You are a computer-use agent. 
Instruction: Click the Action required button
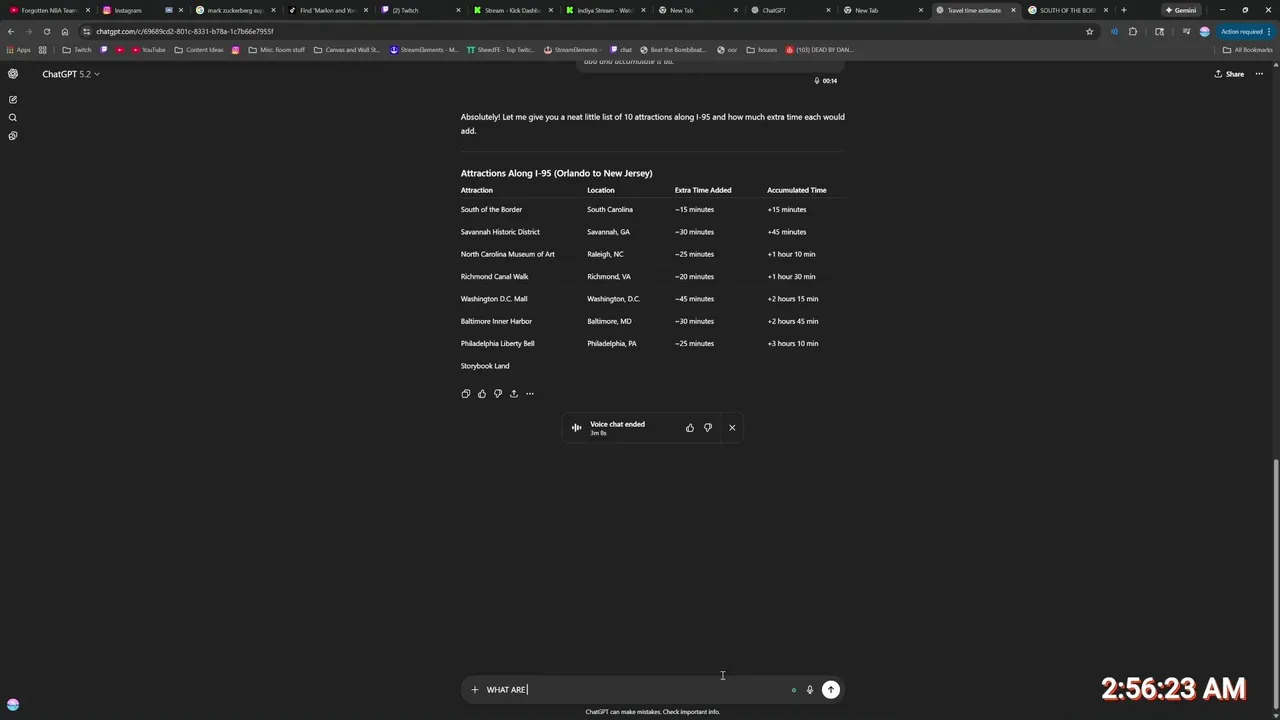(1244, 31)
